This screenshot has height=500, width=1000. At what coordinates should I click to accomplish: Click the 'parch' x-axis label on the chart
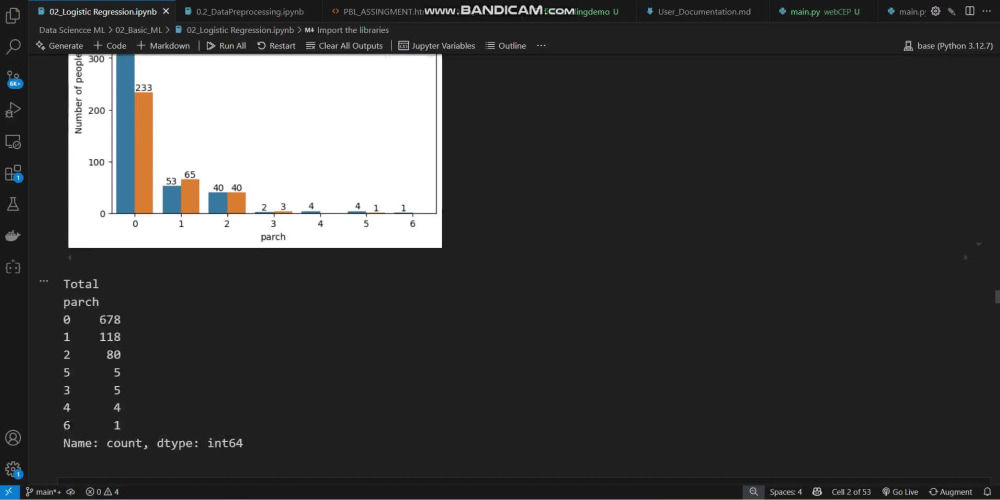coord(273,237)
